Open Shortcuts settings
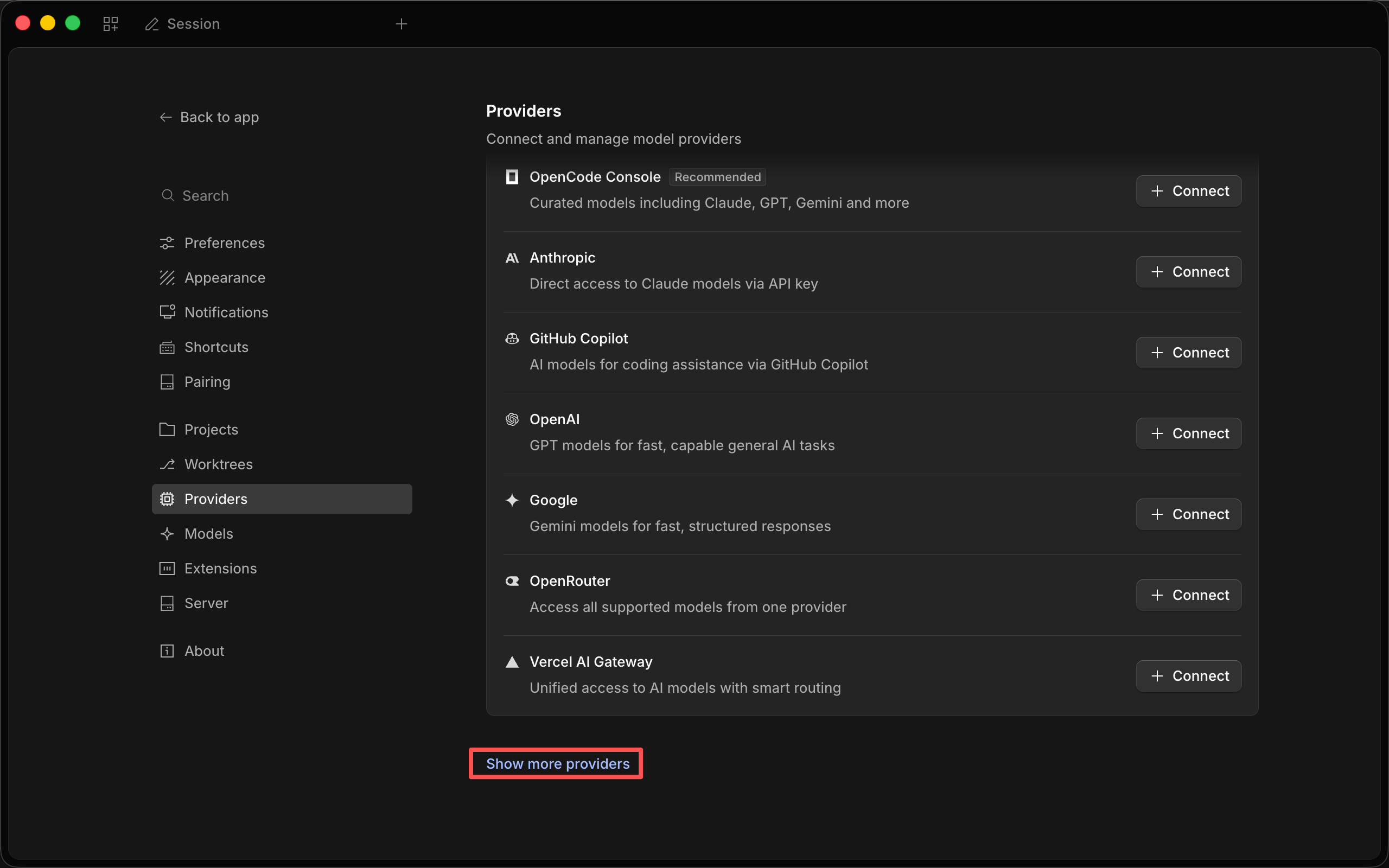 pos(282,347)
